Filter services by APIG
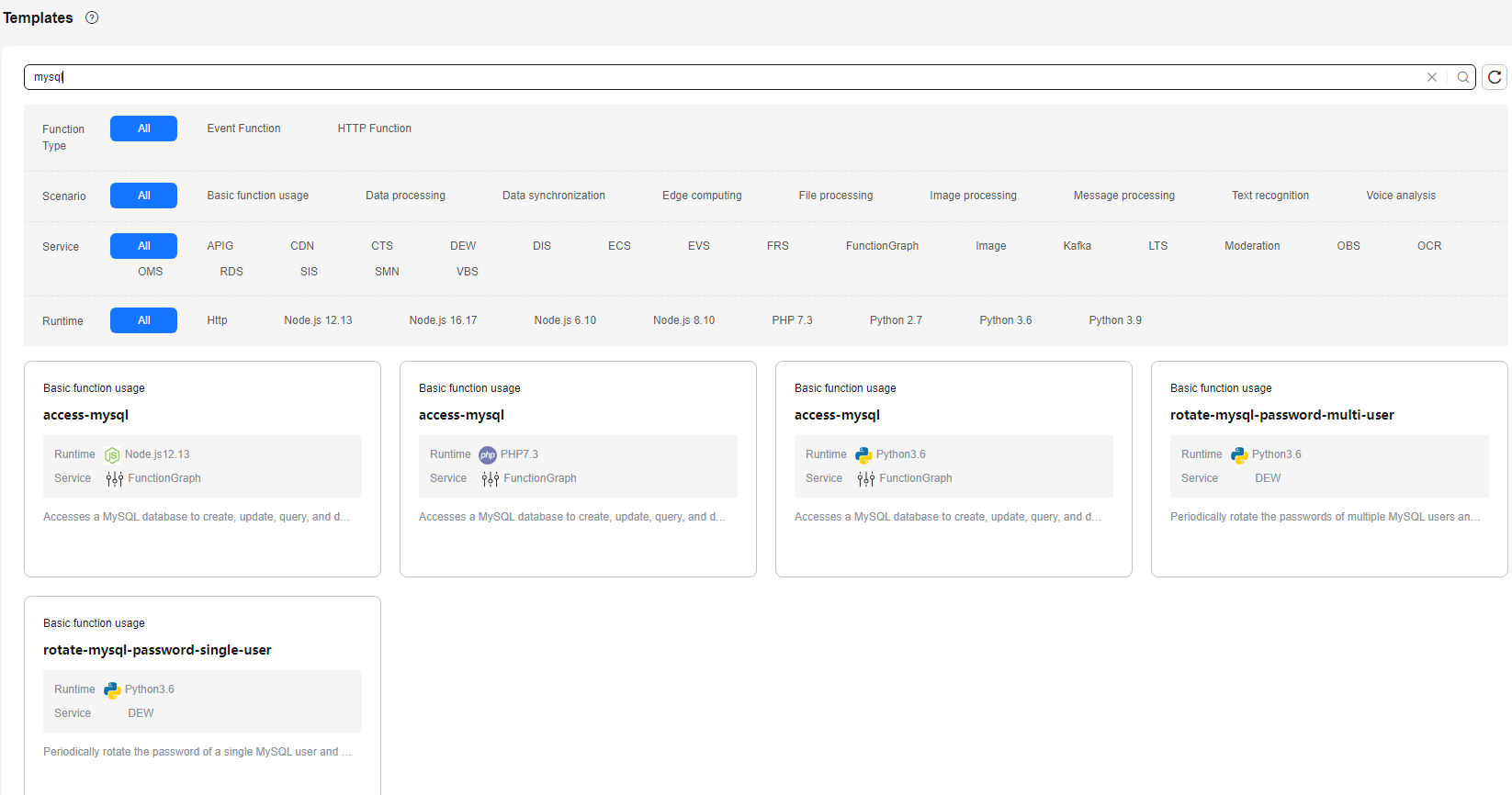The height and width of the screenshot is (795, 1512). pyautogui.click(x=220, y=246)
